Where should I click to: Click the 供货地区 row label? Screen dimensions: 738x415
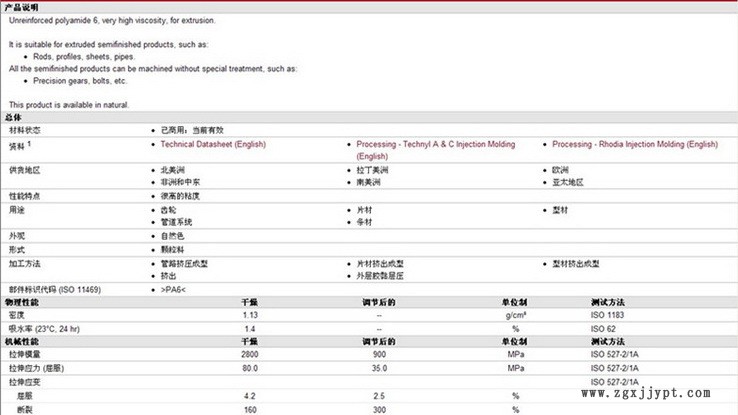click(x=24, y=170)
